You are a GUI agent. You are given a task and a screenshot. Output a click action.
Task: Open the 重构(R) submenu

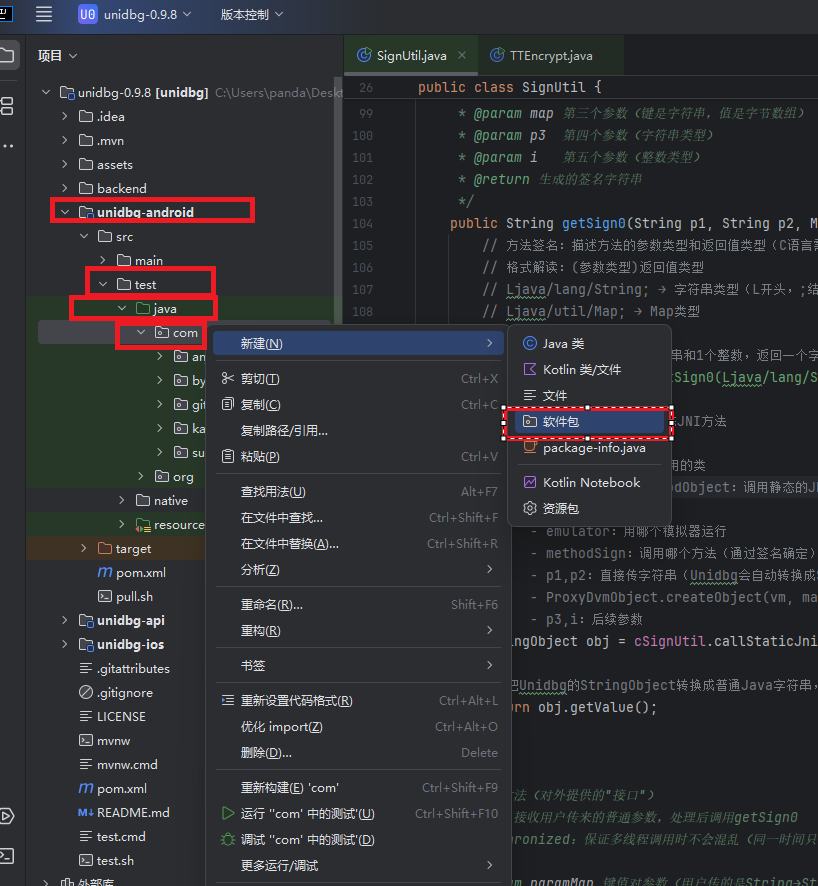358,631
